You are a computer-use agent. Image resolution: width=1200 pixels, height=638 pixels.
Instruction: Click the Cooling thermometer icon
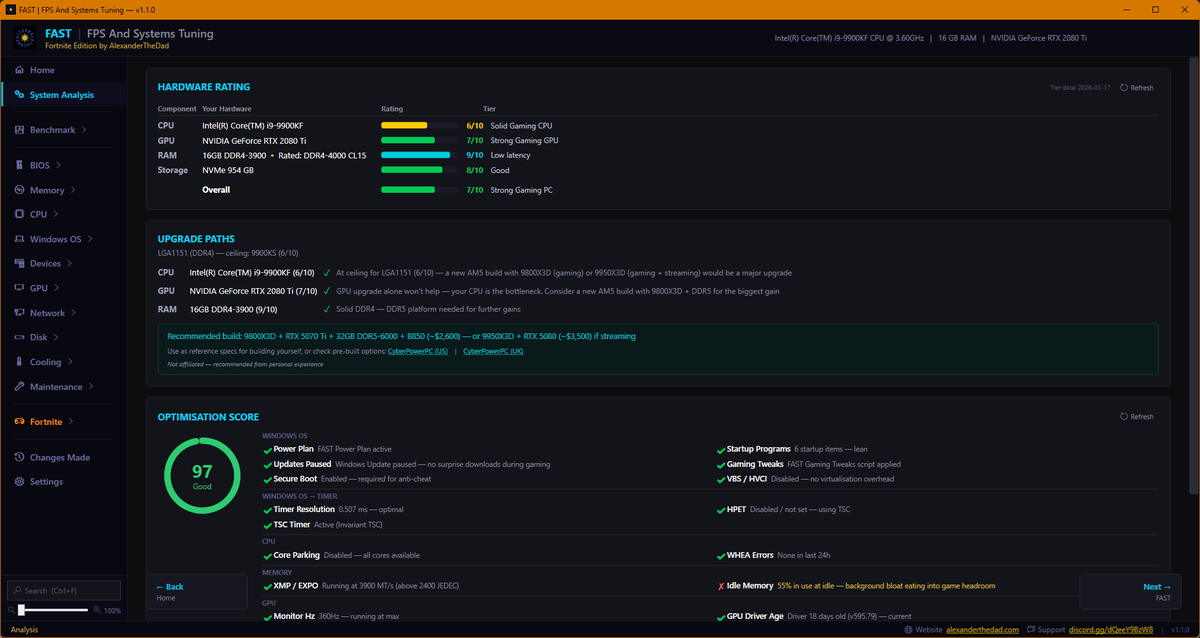pyautogui.click(x=20, y=362)
